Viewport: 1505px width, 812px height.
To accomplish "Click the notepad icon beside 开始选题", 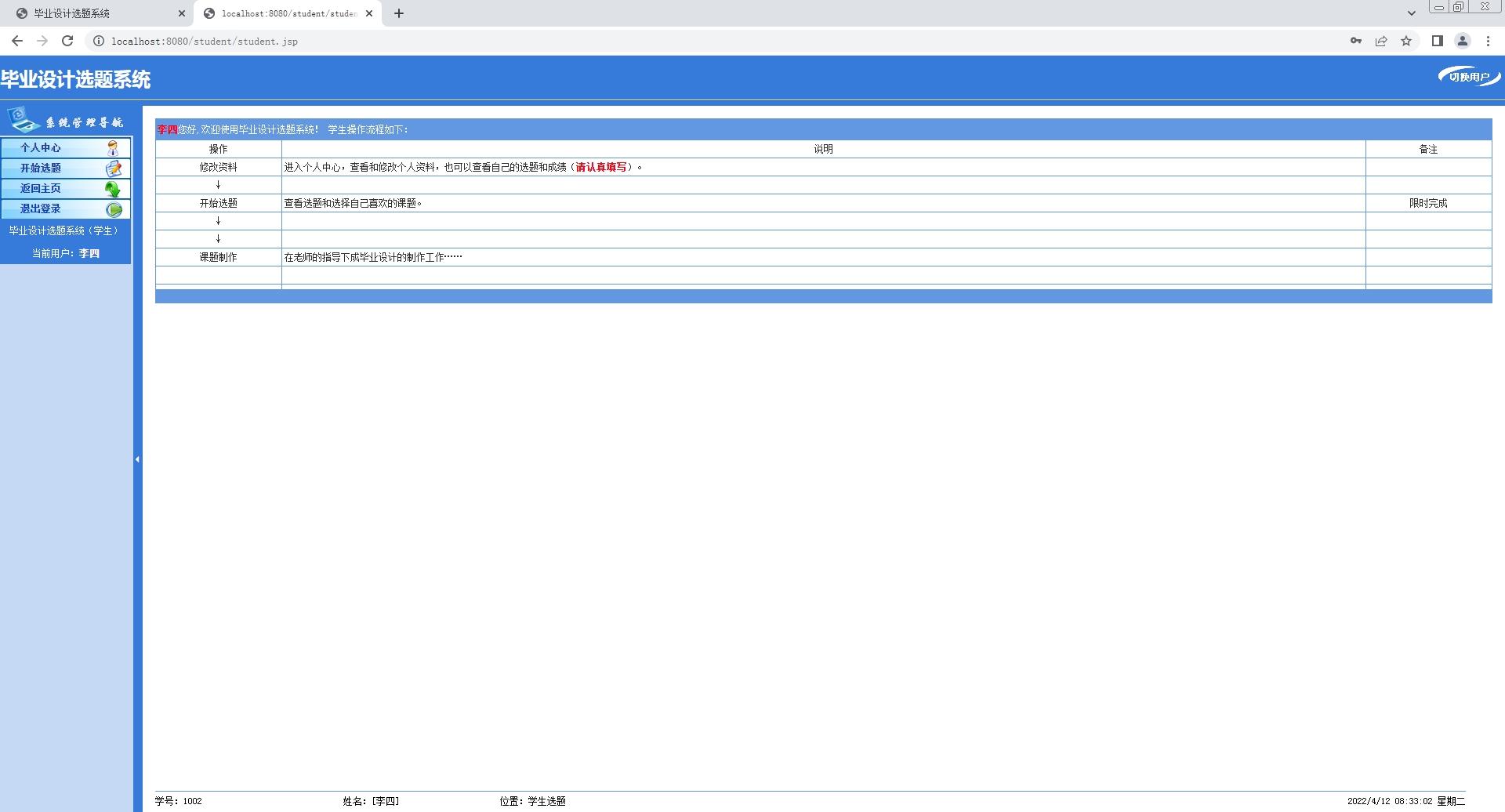I will coord(114,168).
